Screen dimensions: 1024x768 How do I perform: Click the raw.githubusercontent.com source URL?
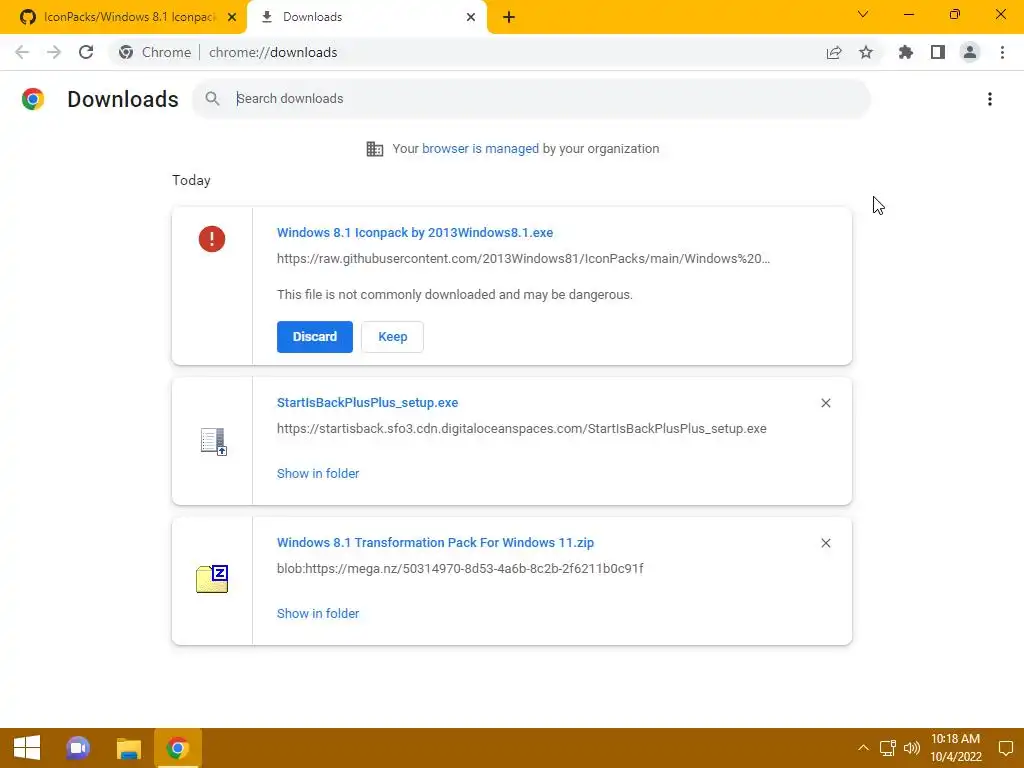click(x=523, y=259)
